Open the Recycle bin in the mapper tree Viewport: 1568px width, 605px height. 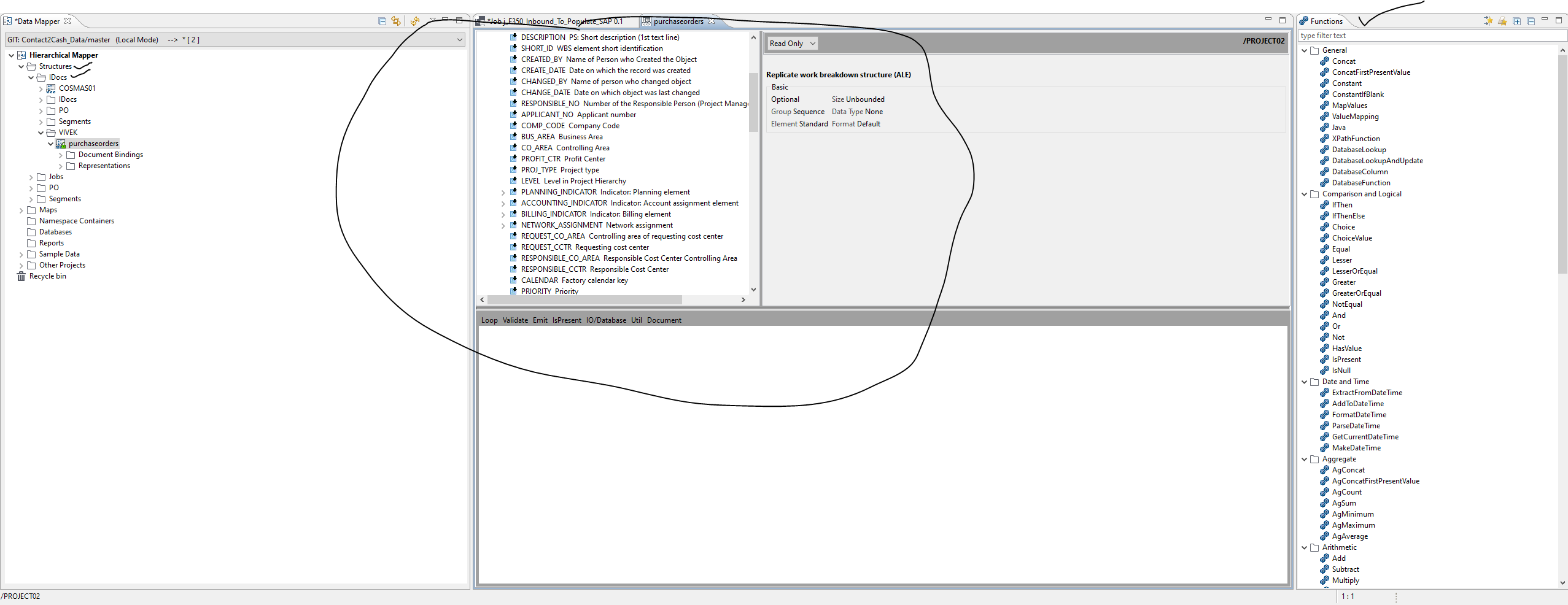(47, 276)
